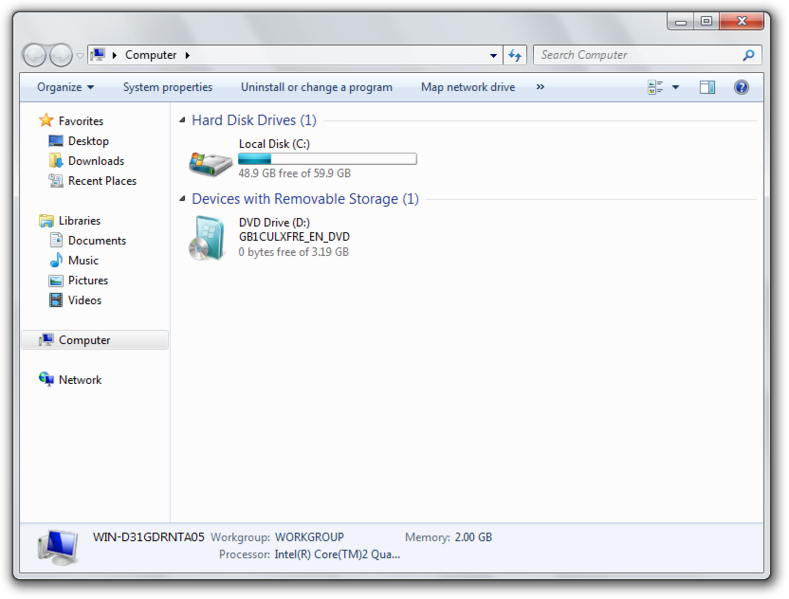Image resolution: width=789 pixels, height=599 pixels.
Task: Expand the arrow after Computer in the address bar
Action: pos(187,55)
